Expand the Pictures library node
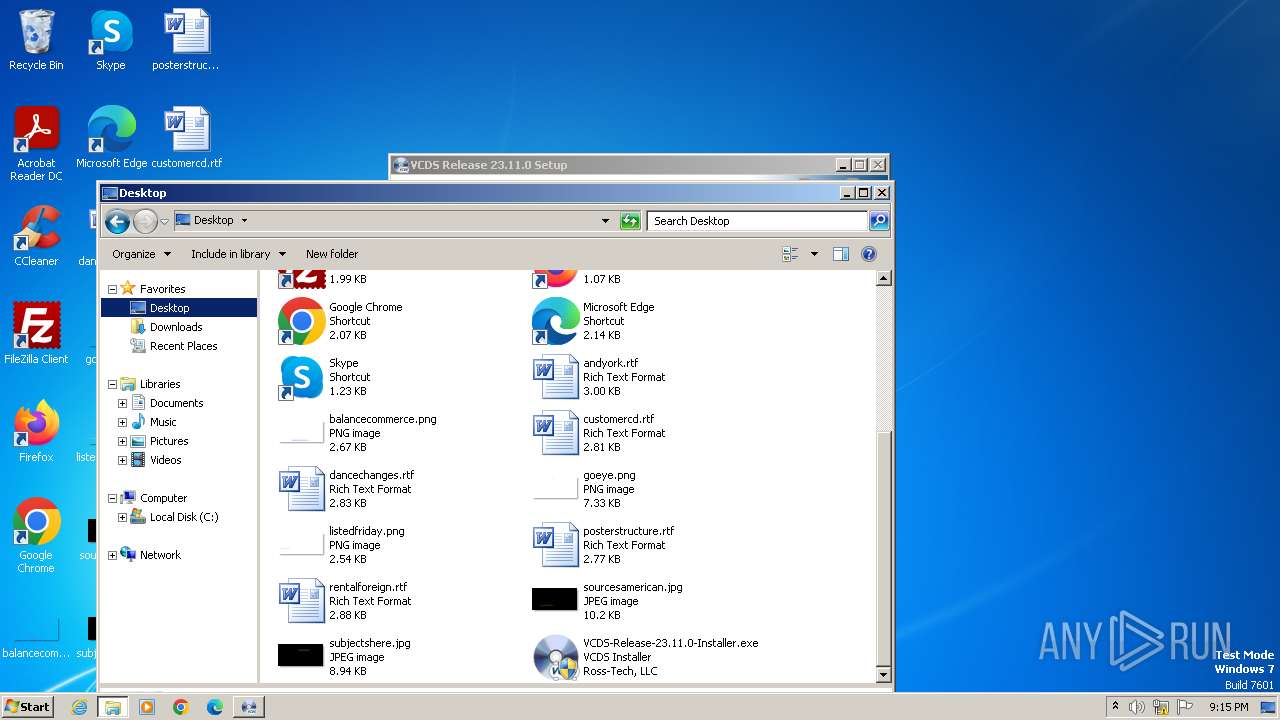Image resolution: width=1280 pixels, height=720 pixels. point(123,441)
